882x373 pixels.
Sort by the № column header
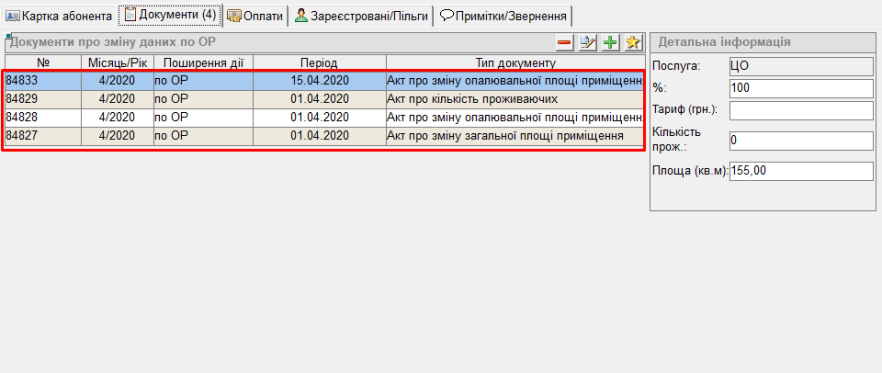[43, 62]
